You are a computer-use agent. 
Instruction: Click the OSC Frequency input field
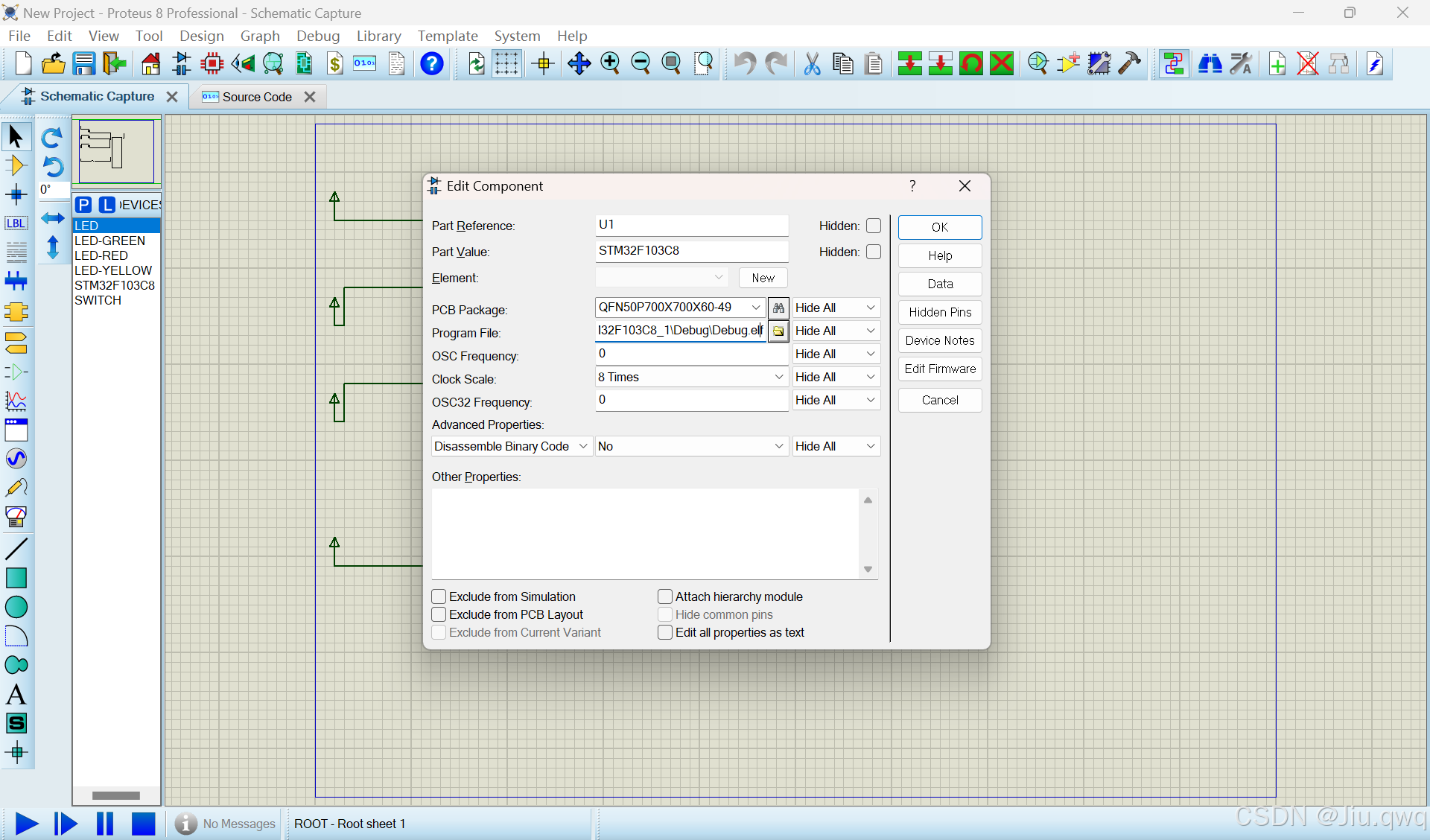(x=690, y=354)
